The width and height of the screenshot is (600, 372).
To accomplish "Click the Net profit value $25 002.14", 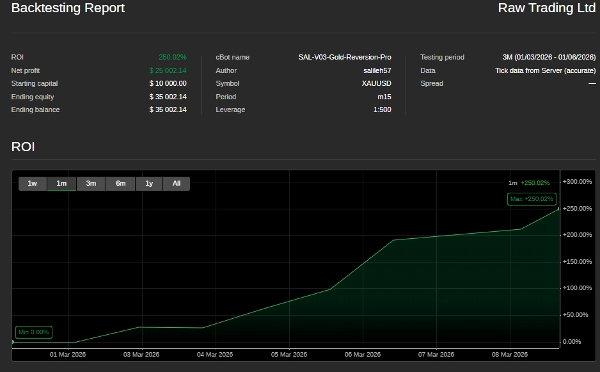I will (168, 70).
